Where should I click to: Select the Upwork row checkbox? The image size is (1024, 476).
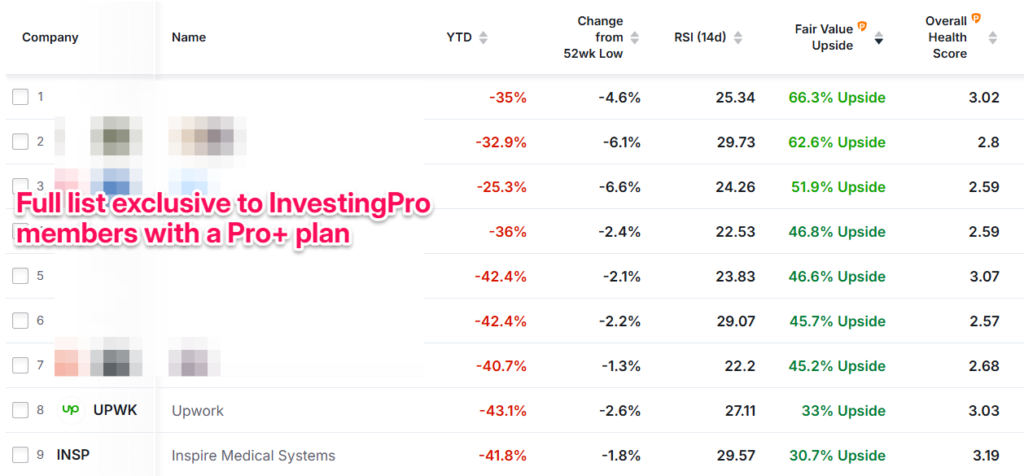tap(20, 410)
